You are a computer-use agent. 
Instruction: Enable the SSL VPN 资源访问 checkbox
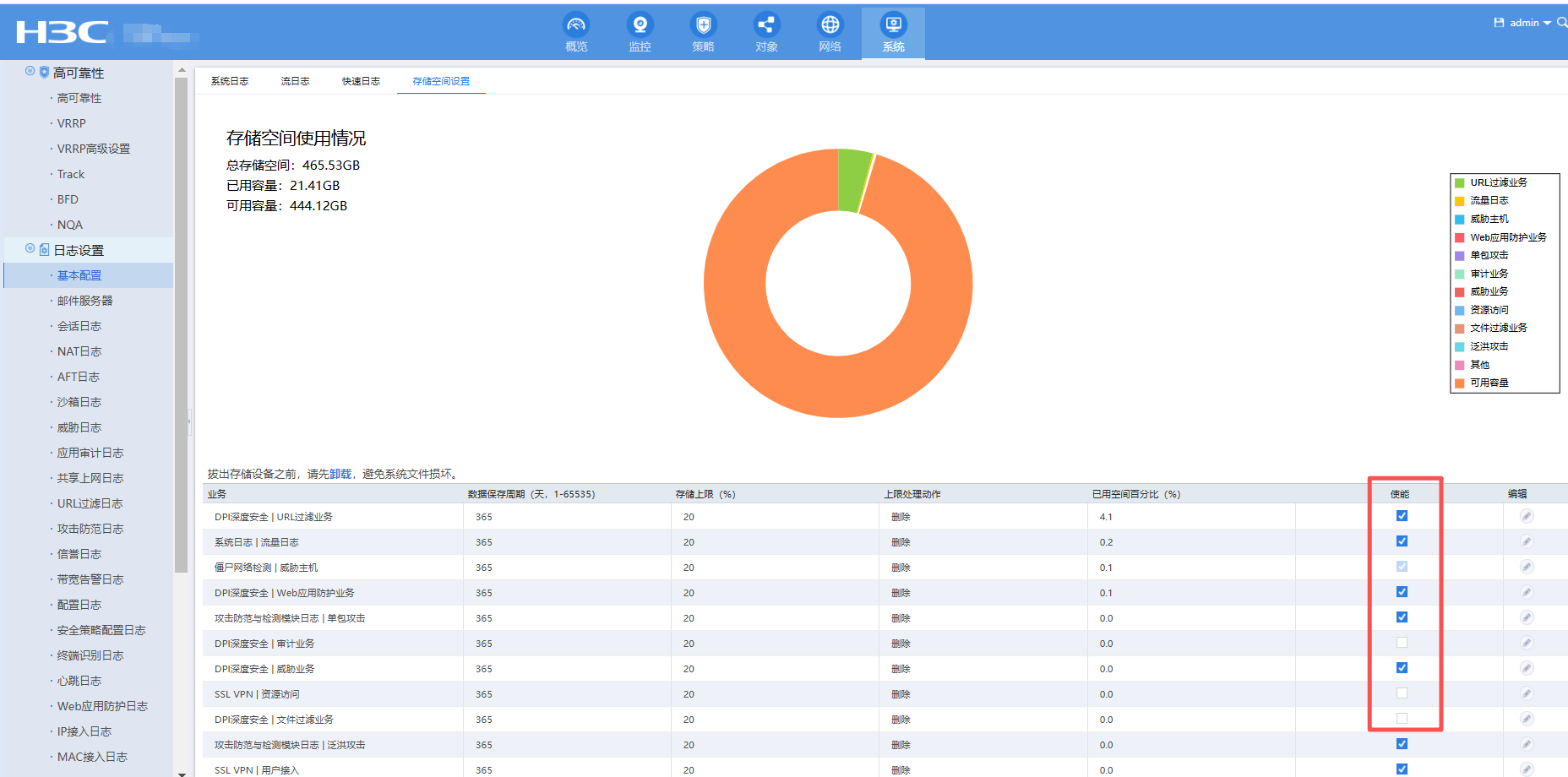coord(1402,693)
